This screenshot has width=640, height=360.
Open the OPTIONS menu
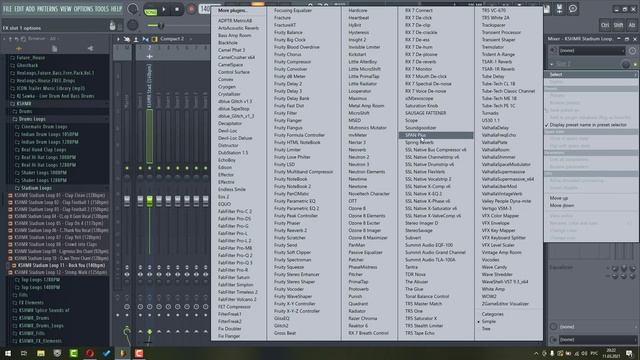pos(84,9)
